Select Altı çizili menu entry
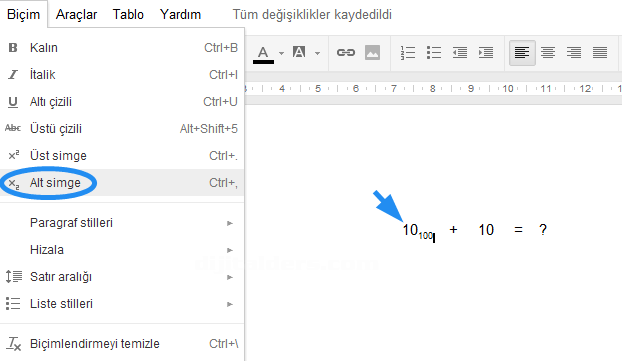622x361 pixels. click(122, 102)
